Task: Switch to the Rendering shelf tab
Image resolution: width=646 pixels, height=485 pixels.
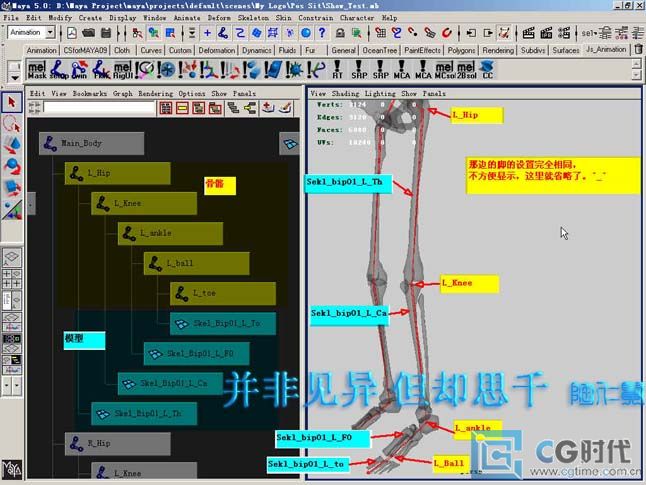Action: (498, 50)
